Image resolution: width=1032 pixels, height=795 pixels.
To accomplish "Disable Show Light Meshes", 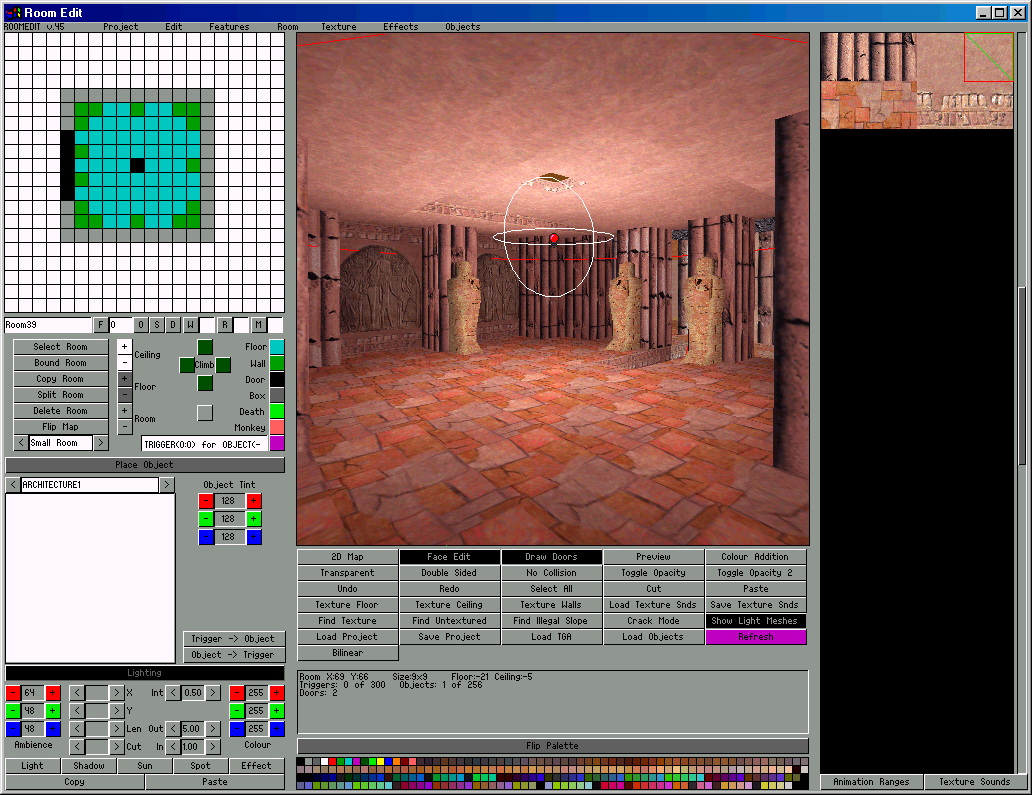I will click(x=755, y=621).
